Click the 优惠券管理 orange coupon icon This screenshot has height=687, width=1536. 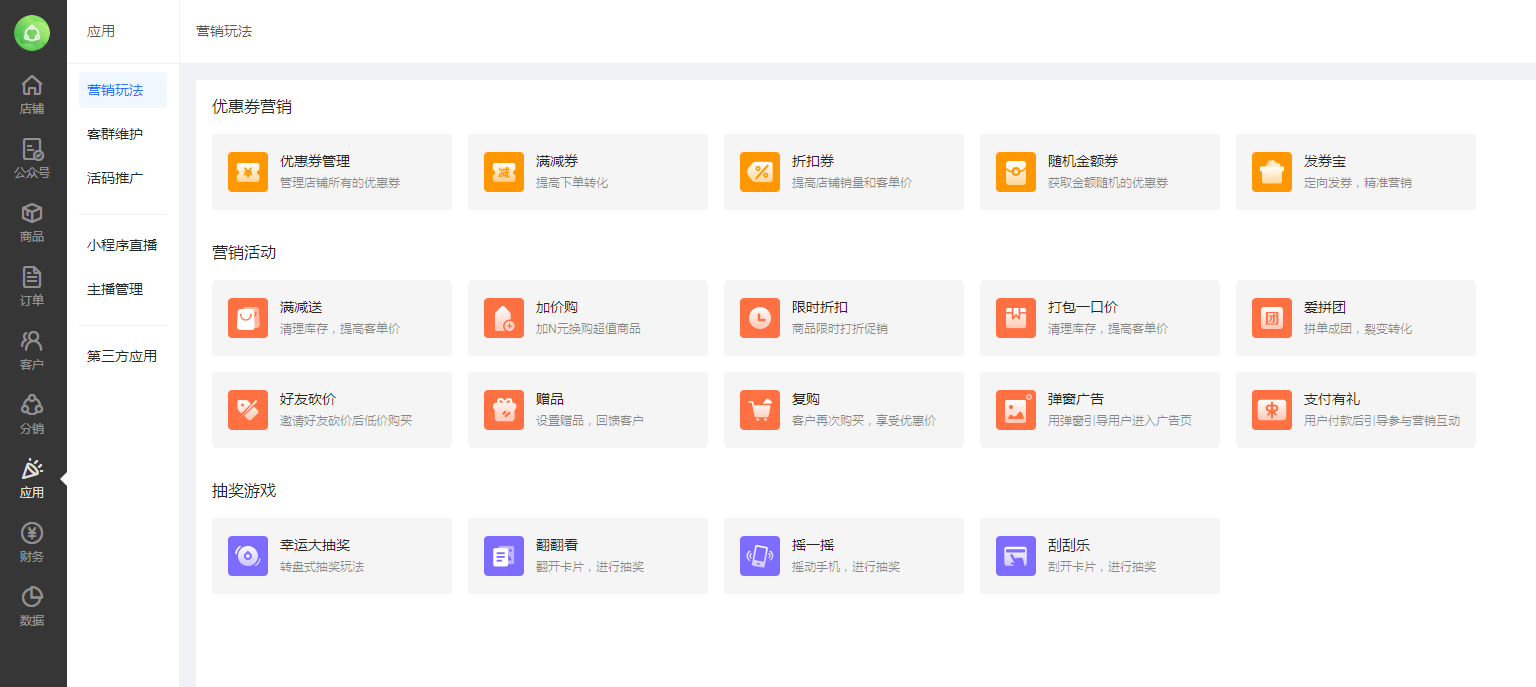coord(248,172)
